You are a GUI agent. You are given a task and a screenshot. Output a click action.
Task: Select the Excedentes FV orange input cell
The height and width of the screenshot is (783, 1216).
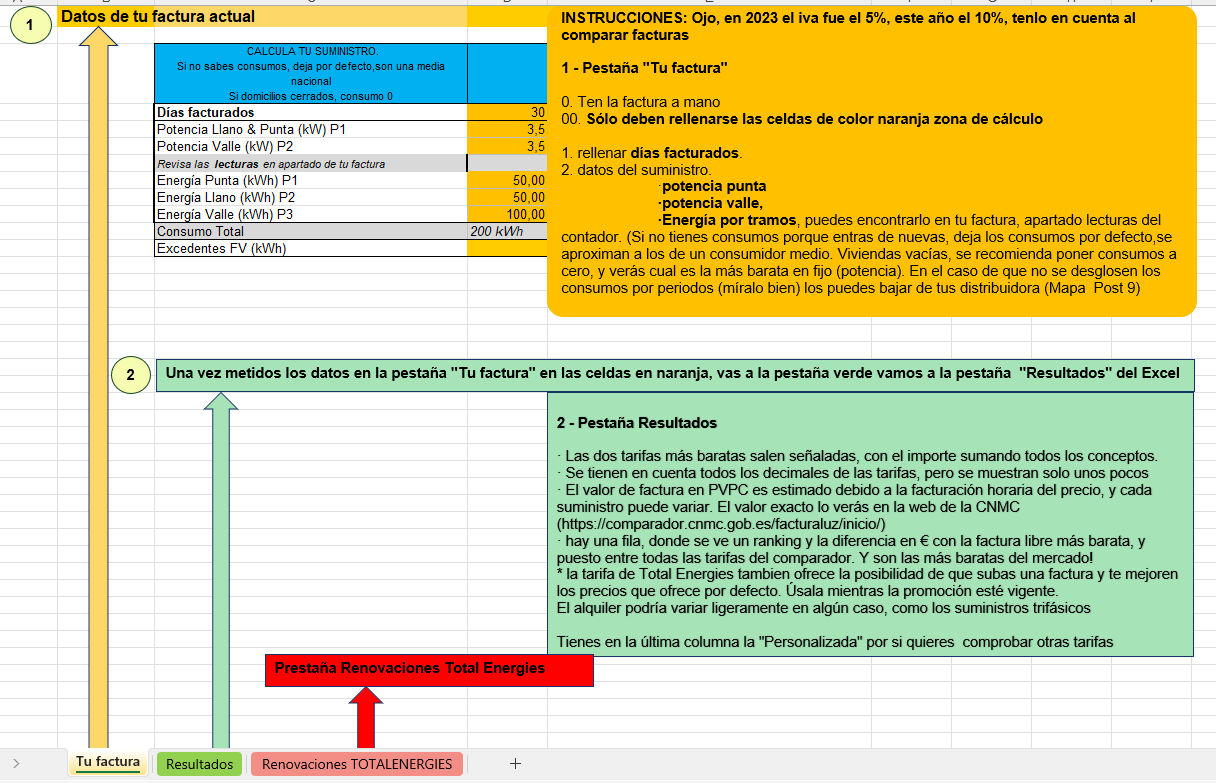click(507, 248)
